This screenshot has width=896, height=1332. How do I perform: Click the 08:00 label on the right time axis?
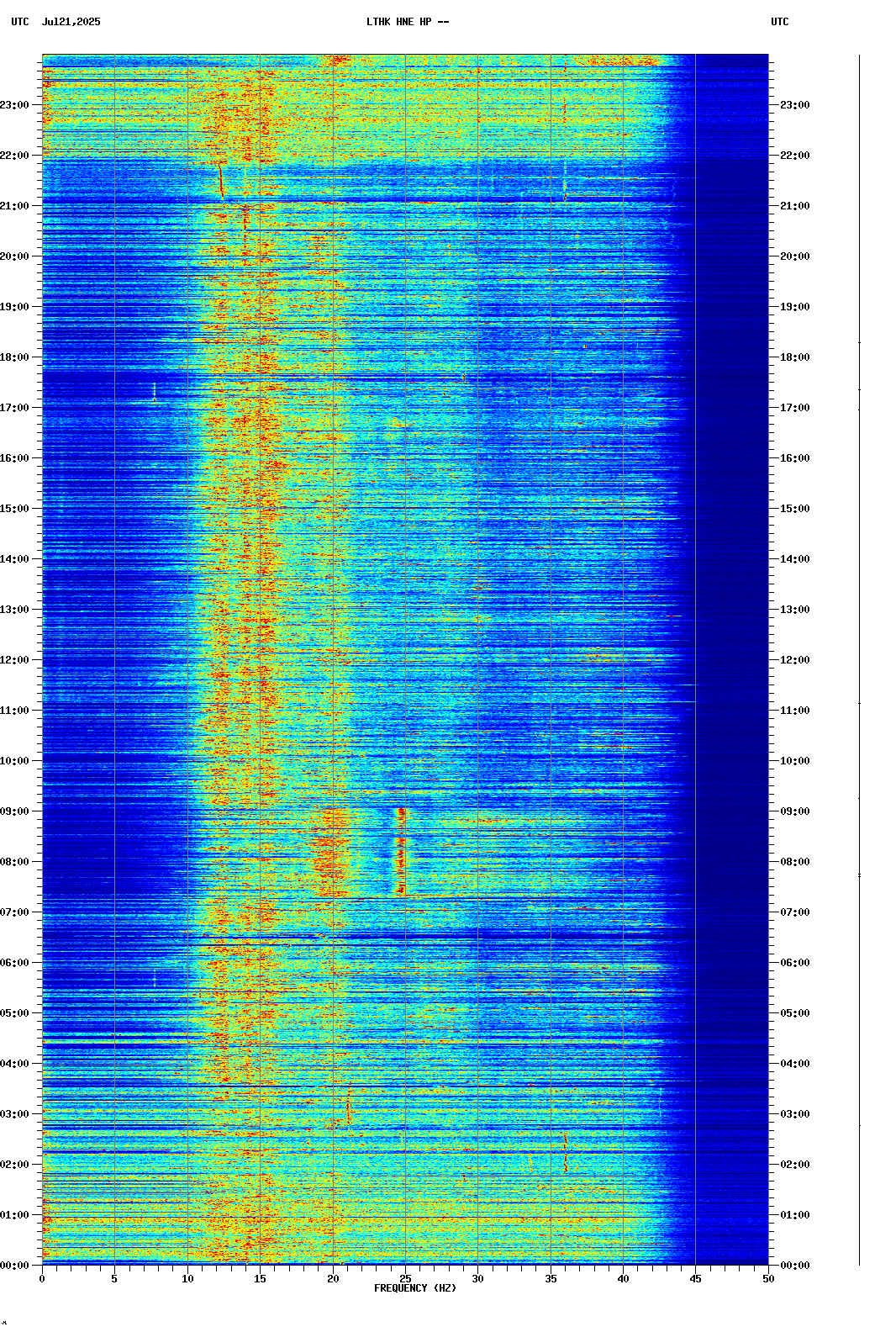coord(795,862)
